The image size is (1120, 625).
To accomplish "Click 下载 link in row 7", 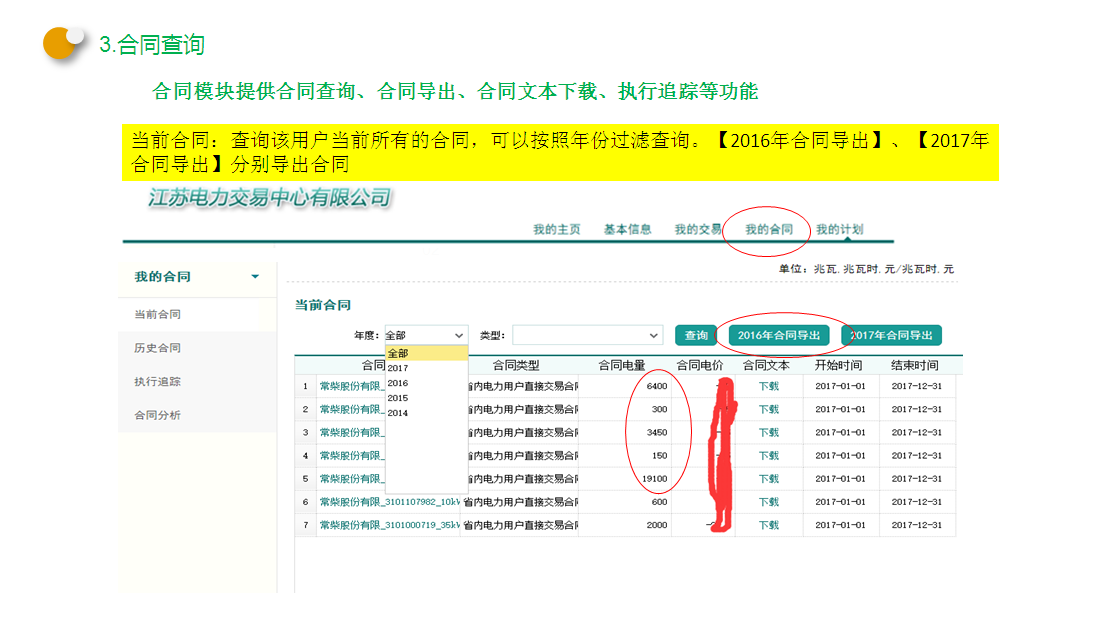I will (768, 525).
